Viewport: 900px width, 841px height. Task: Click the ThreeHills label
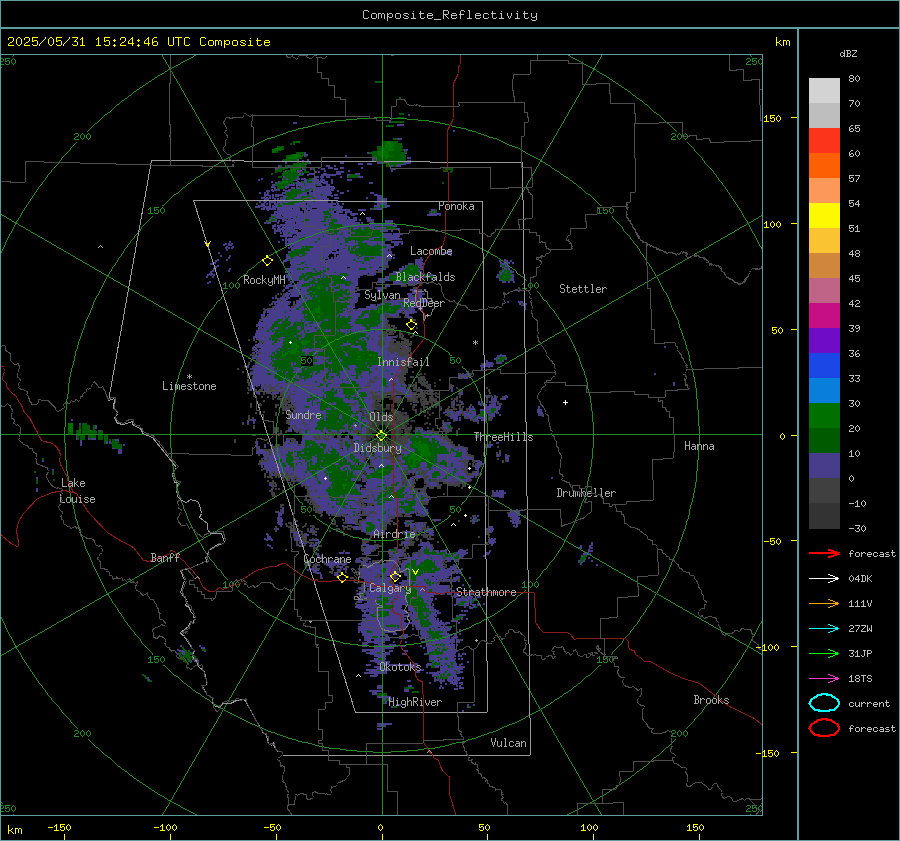(503, 437)
